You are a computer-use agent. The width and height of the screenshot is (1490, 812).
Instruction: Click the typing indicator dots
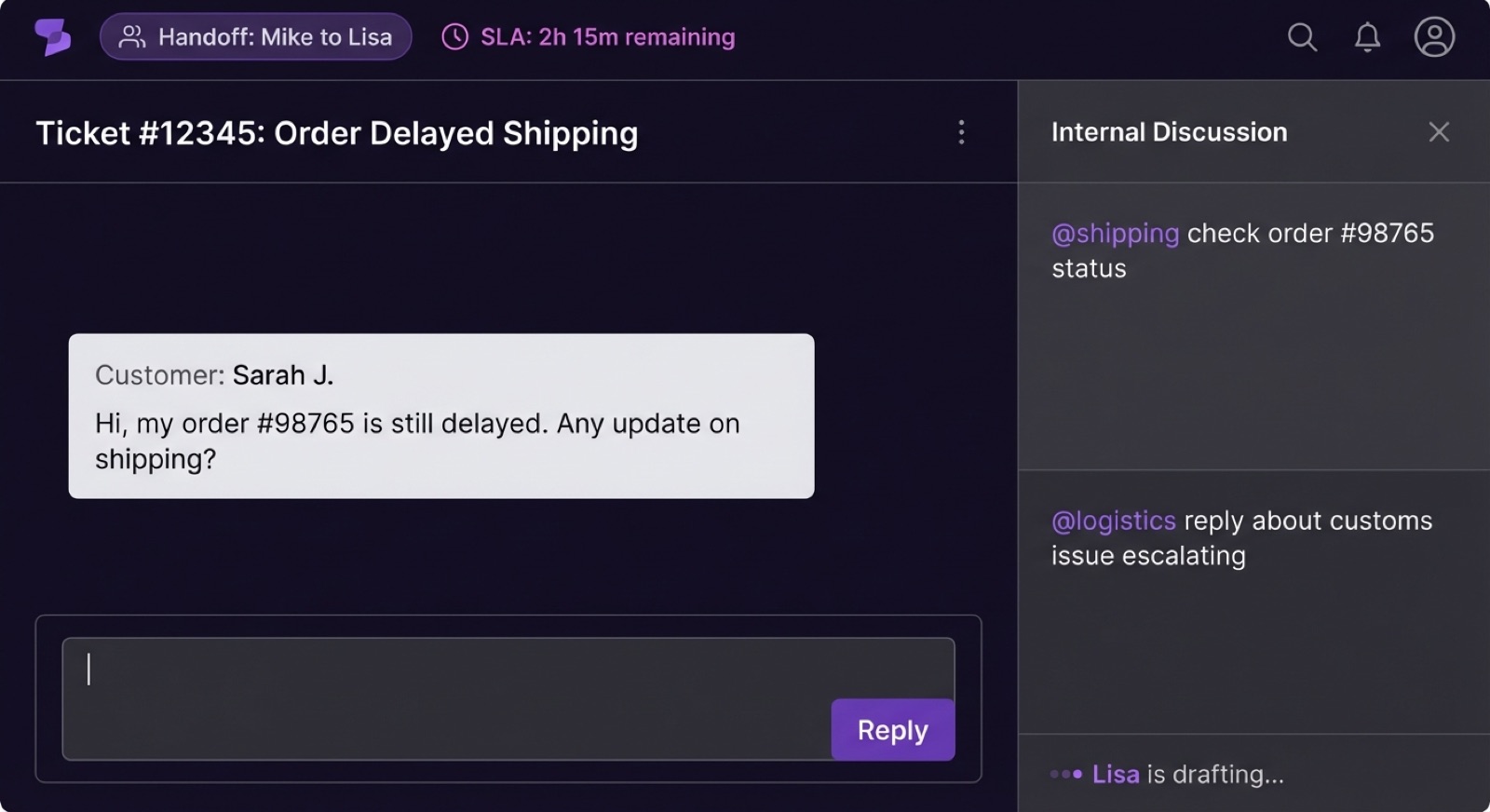coord(1065,774)
